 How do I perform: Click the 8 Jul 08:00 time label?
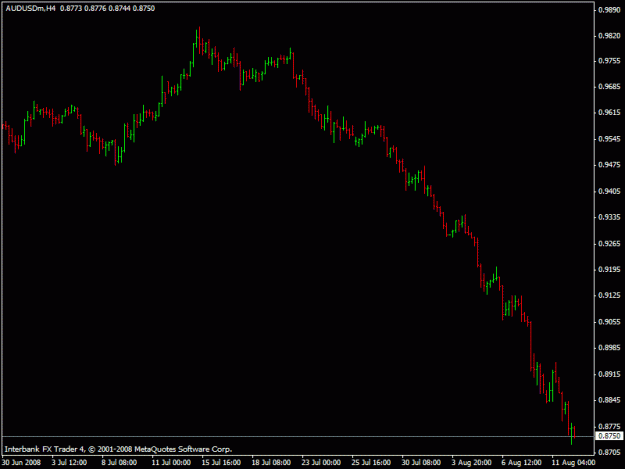point(119,463)
